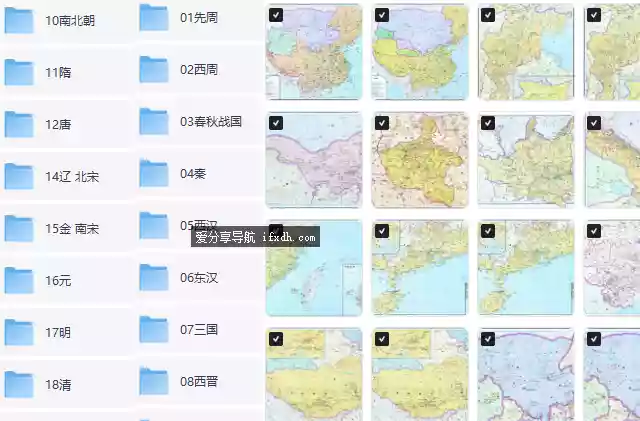Uncheck the third map's checkbox in top row
640x421 pixels.
[488, 15]
